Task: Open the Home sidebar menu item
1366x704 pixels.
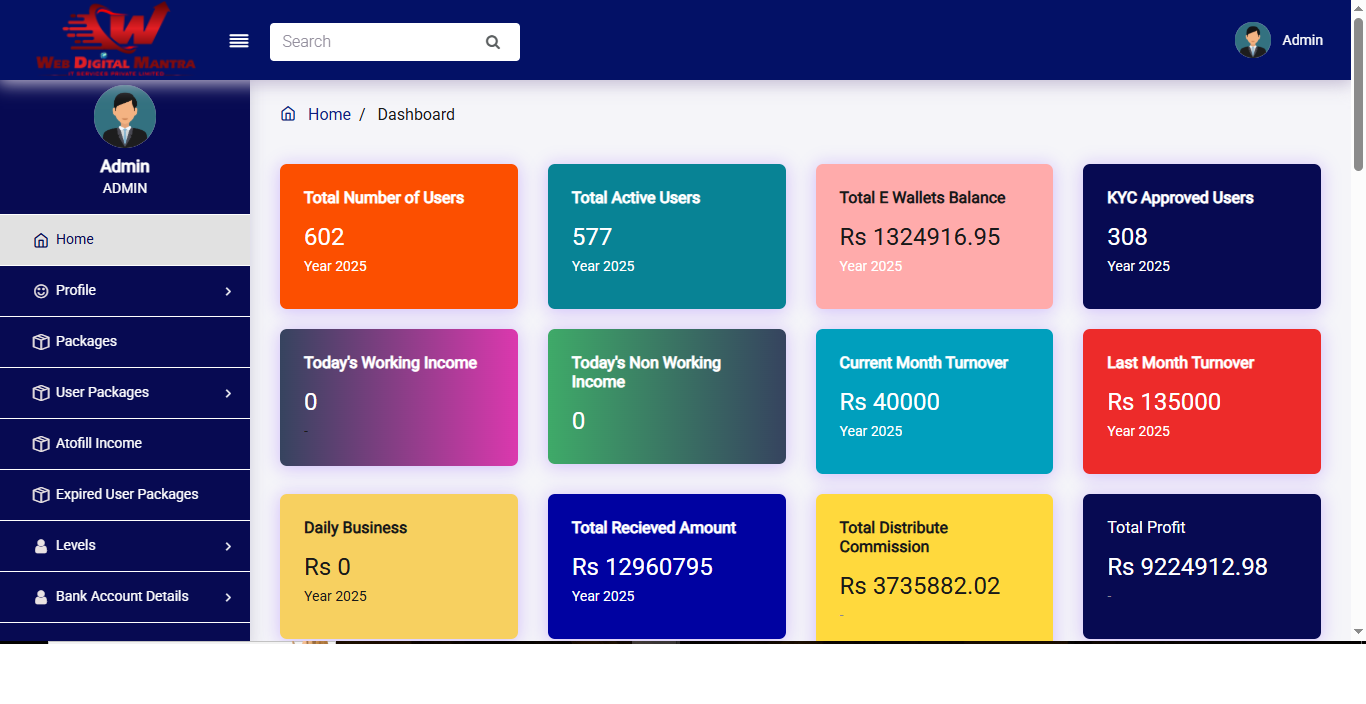Action: 74,239
